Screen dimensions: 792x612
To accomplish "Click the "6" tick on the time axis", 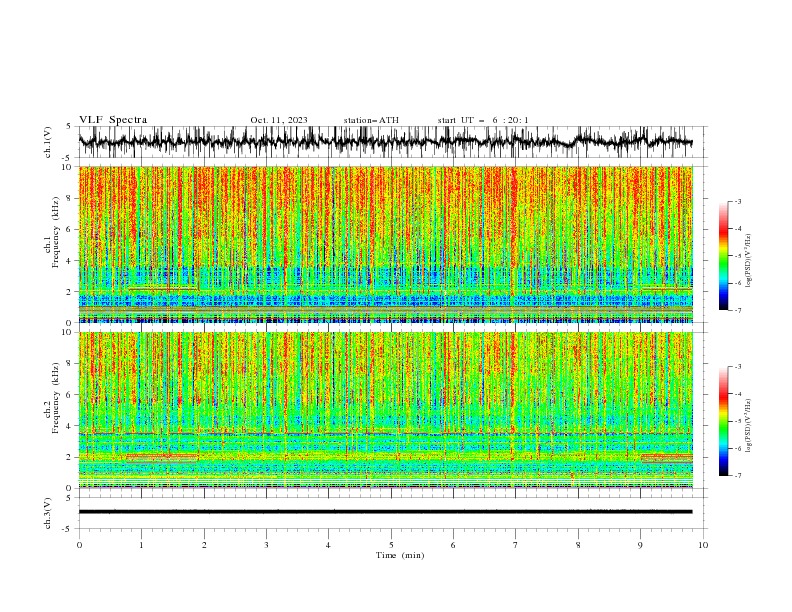I will (453, 545).
